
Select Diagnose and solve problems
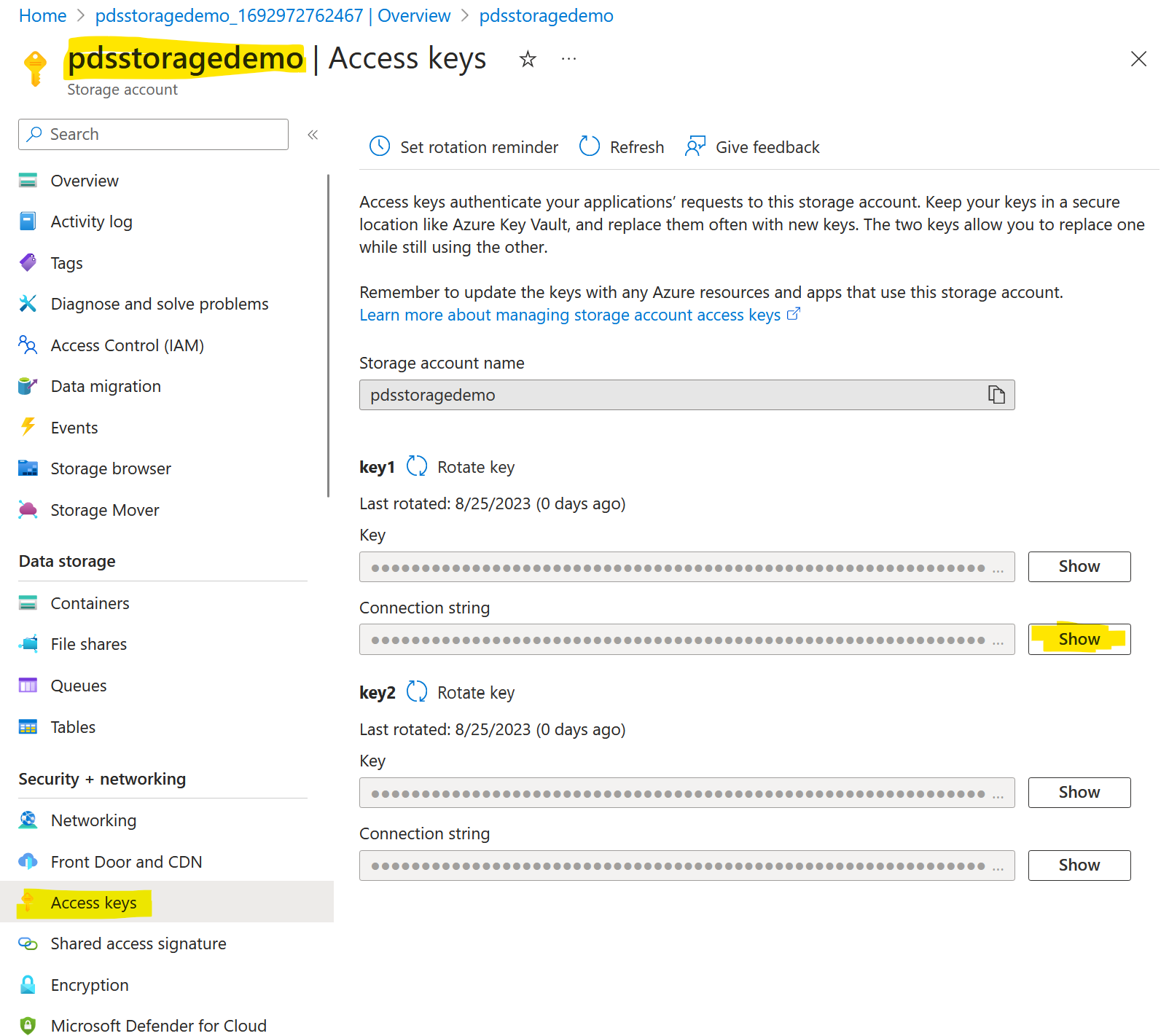159,304
